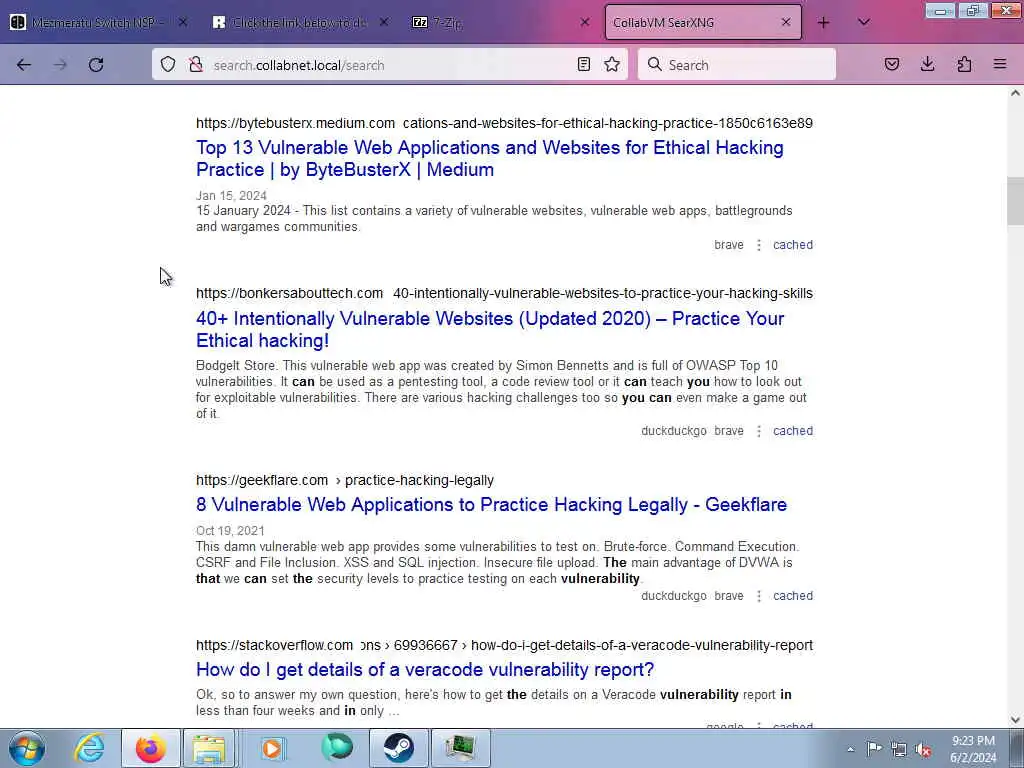The width and height of the screenshot is (1024, 768).
Task: Open the Windows Start menu
Action: click(27, 748)
